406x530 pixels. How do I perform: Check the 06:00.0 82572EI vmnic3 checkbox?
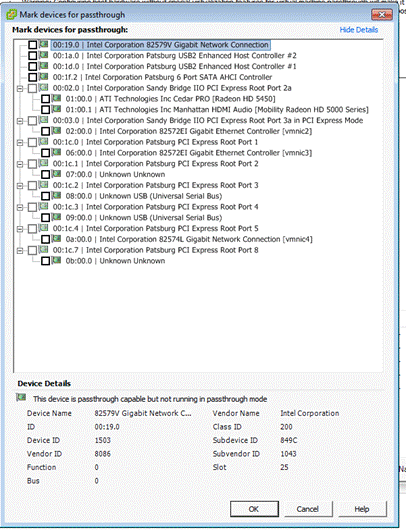(46, 153)
